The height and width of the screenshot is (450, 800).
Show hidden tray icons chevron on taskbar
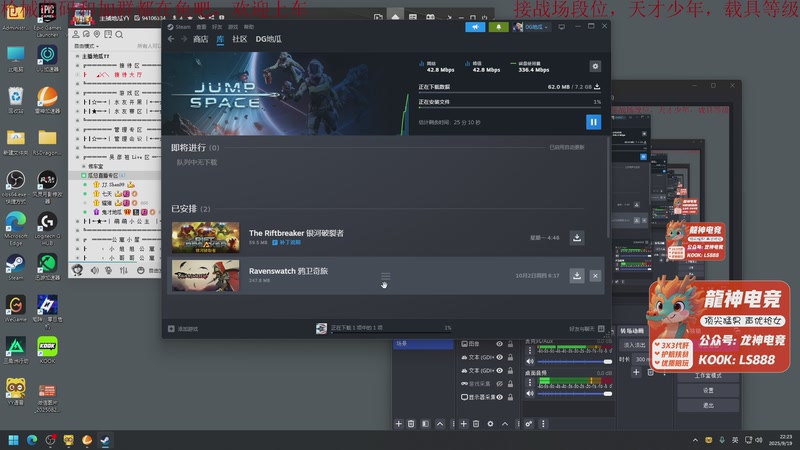coord(695,440)
